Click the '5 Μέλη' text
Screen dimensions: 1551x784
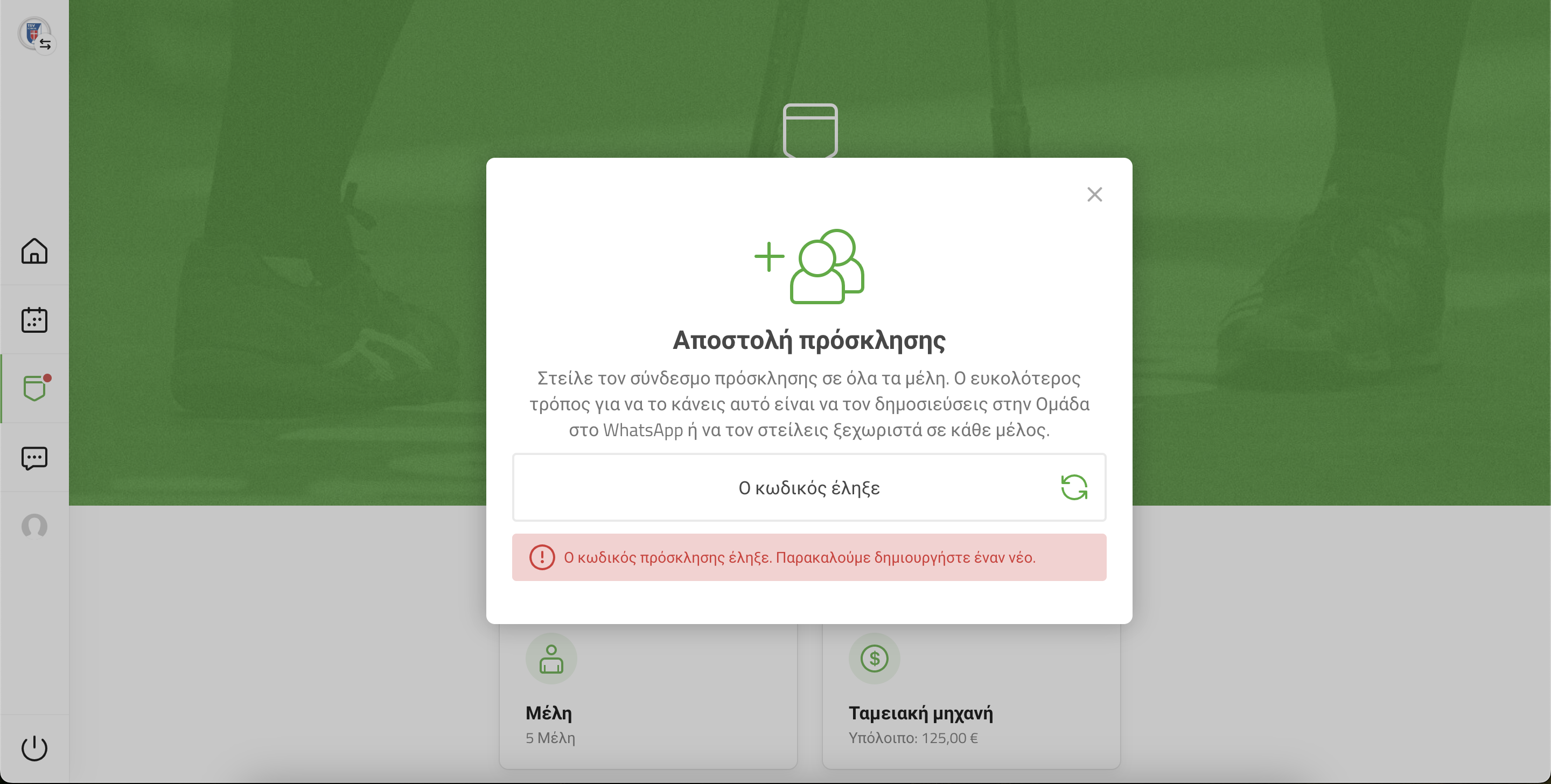[x=550, y=738]
